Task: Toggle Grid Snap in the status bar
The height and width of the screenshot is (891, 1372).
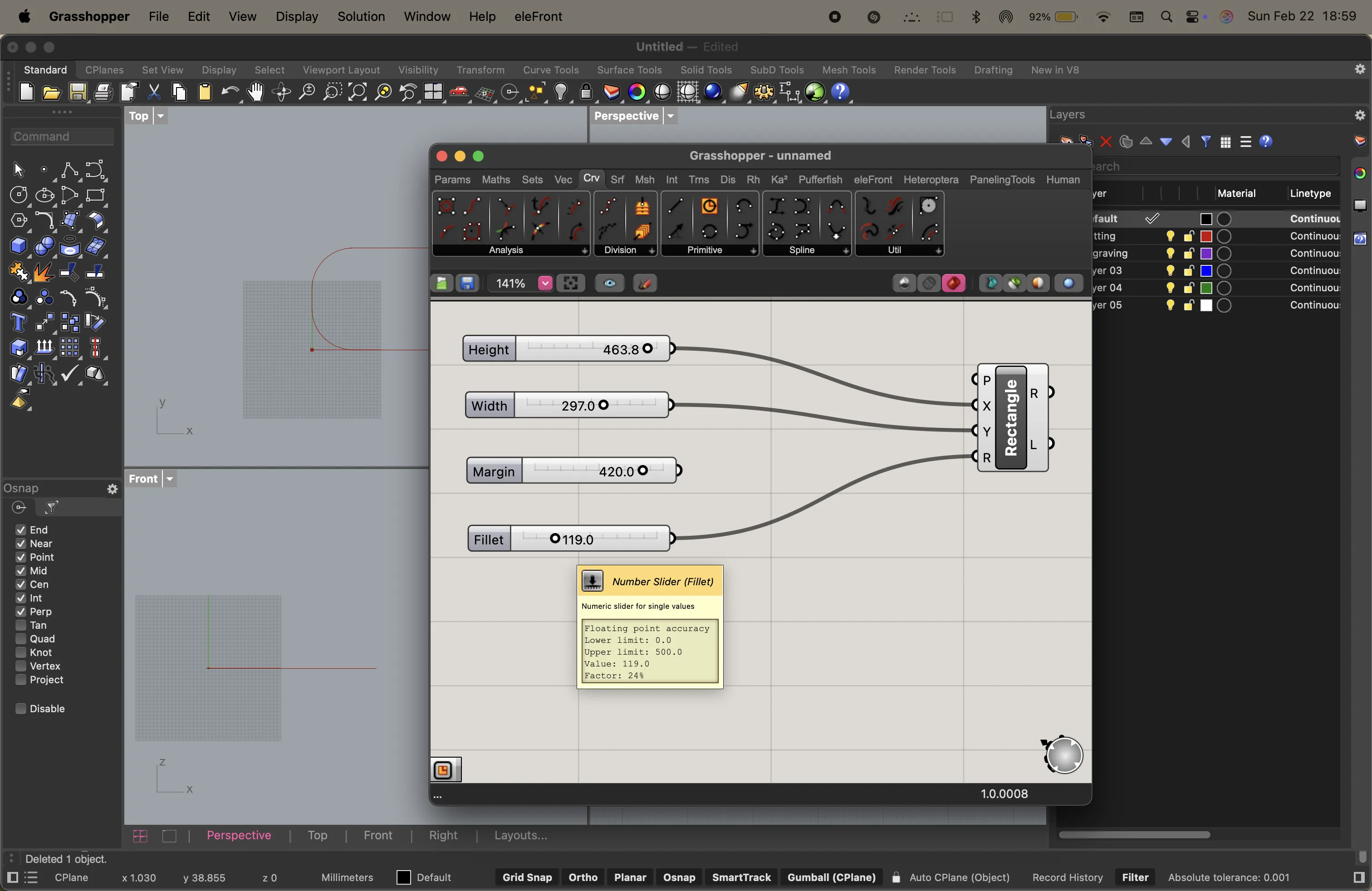Action: click(527, 877)
